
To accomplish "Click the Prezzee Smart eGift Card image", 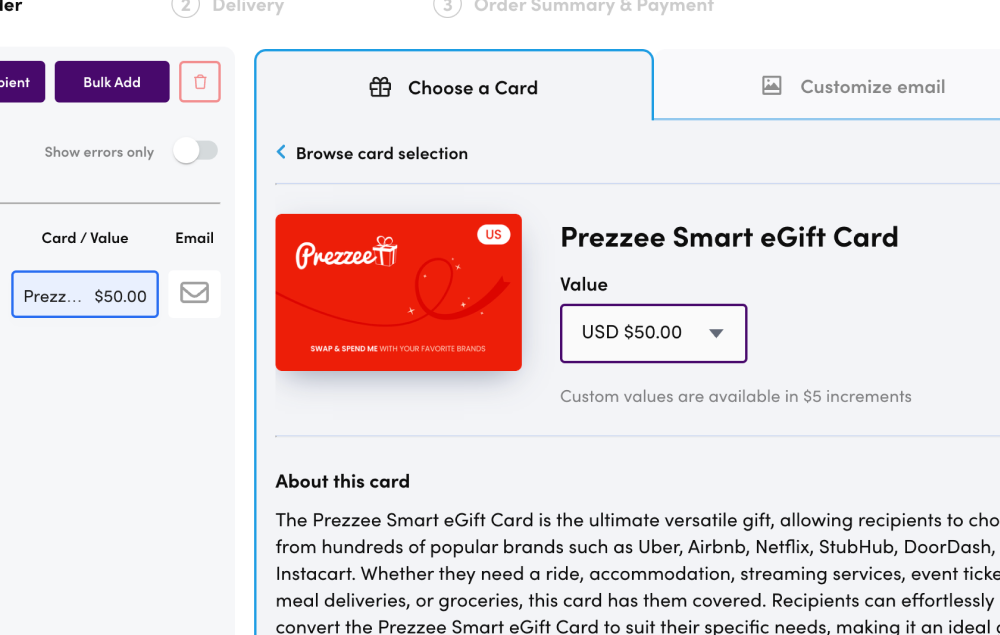I will [x=398, y=292].
